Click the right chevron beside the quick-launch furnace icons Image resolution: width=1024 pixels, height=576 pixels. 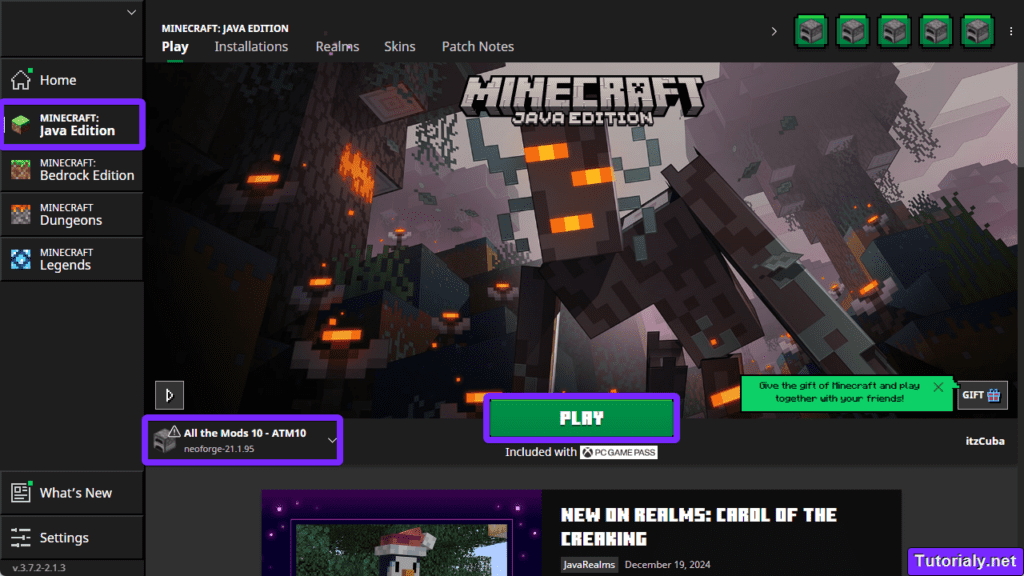[x=774, y=31]
